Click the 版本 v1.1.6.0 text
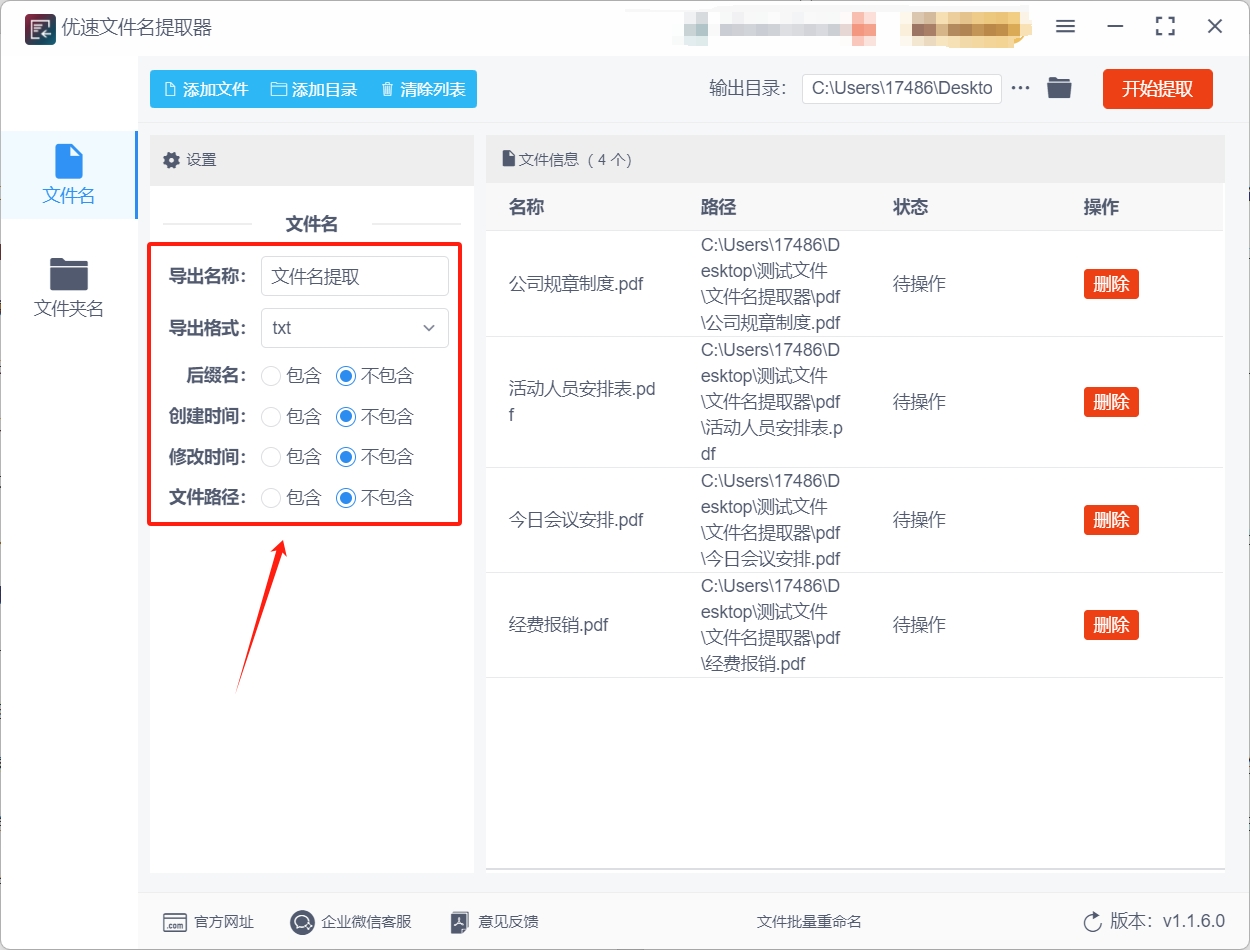This screenshot has width=1250, height=950. tap(1167, 922)
